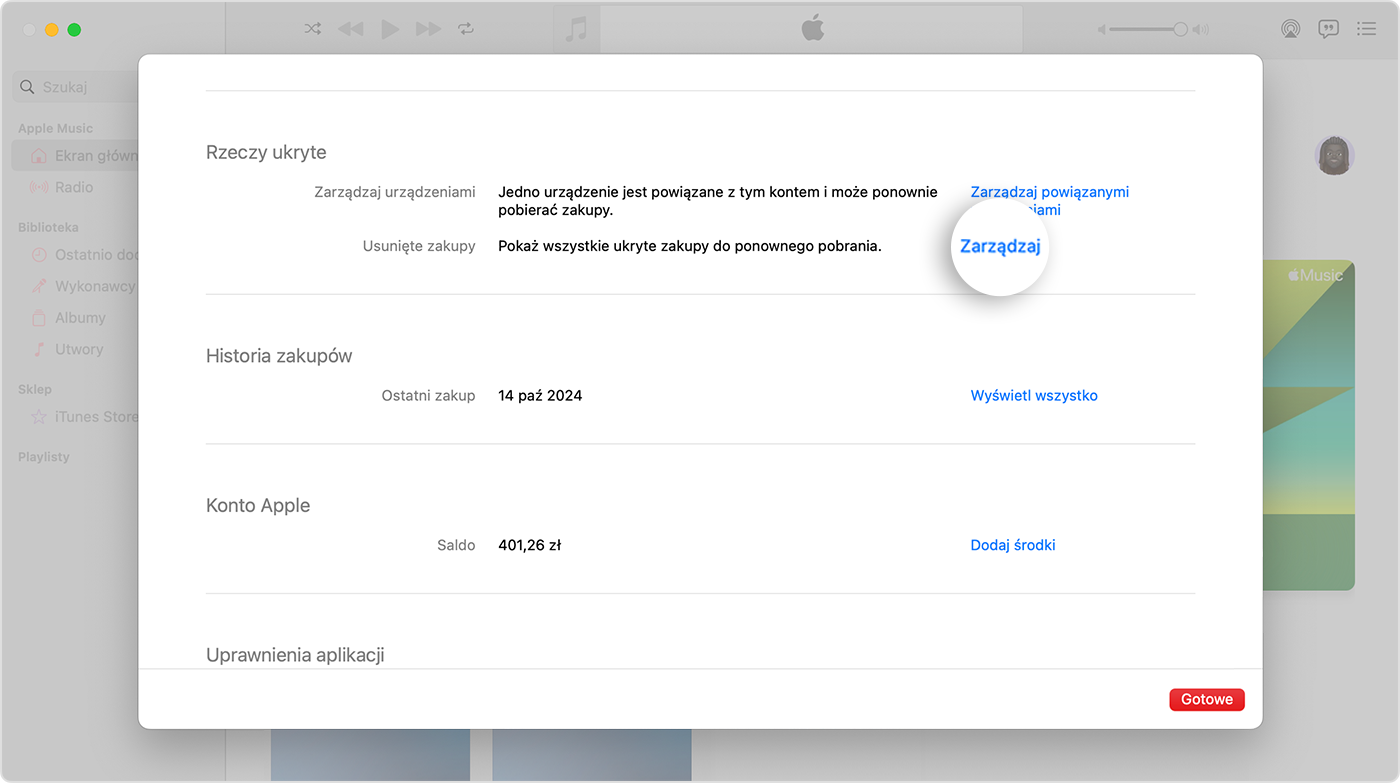Toggle shuffle playback
This screenshot has height=784, width=1400.
point(313,29)
